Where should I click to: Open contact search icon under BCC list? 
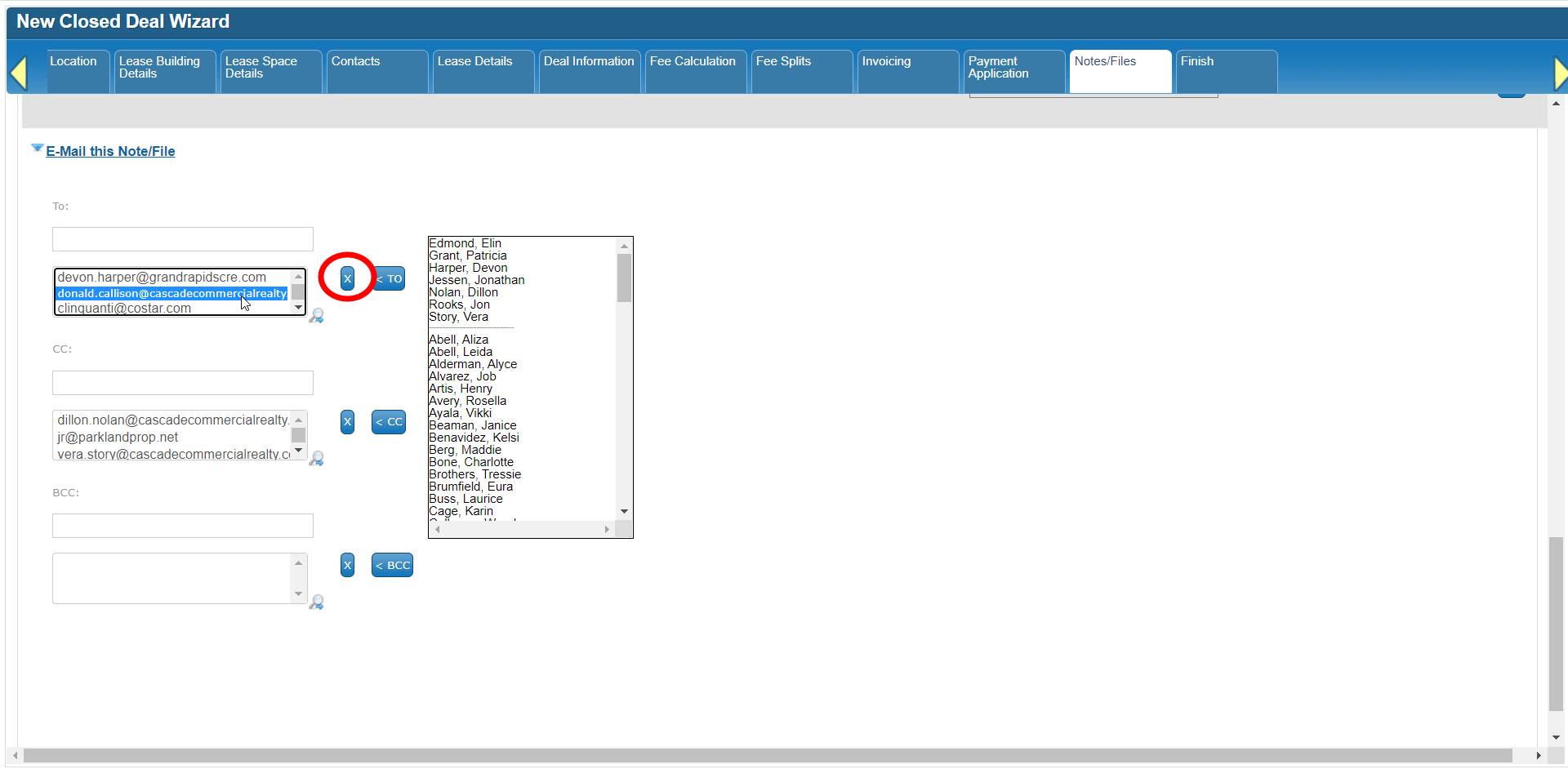click(x=317, y=602)
